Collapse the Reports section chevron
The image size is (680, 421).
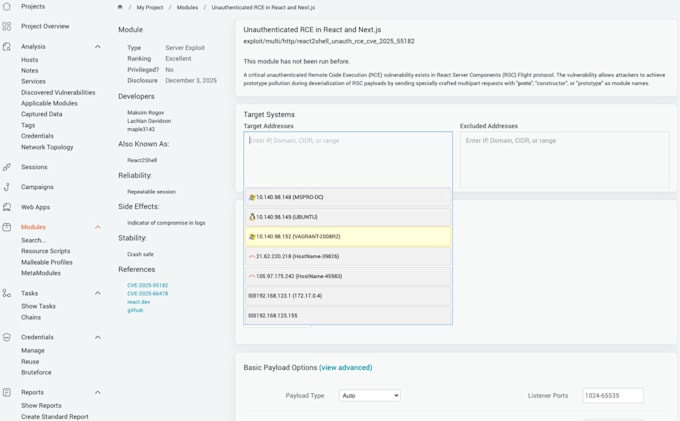point(98,392)
